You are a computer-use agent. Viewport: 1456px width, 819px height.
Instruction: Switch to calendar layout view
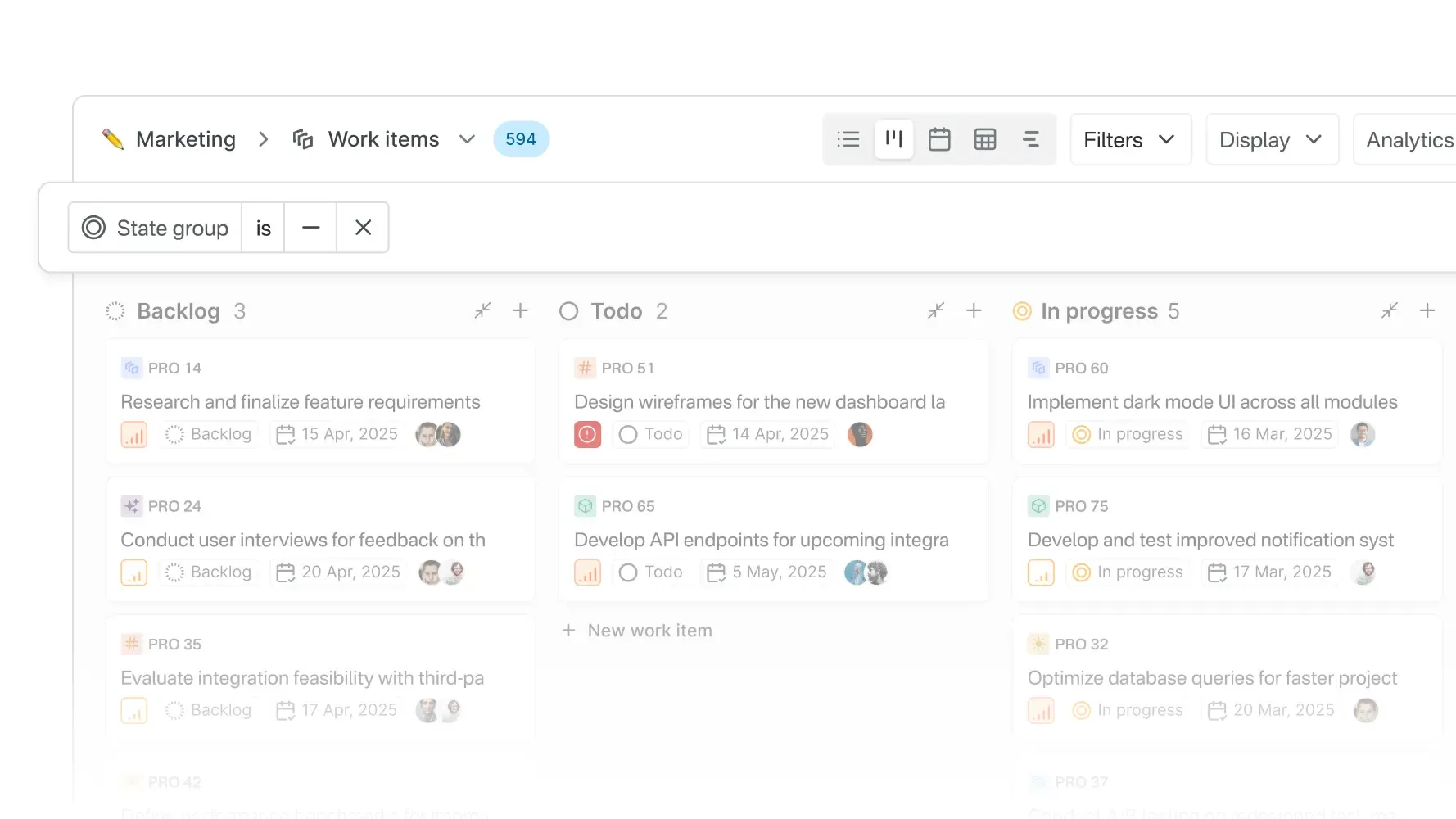939,139
